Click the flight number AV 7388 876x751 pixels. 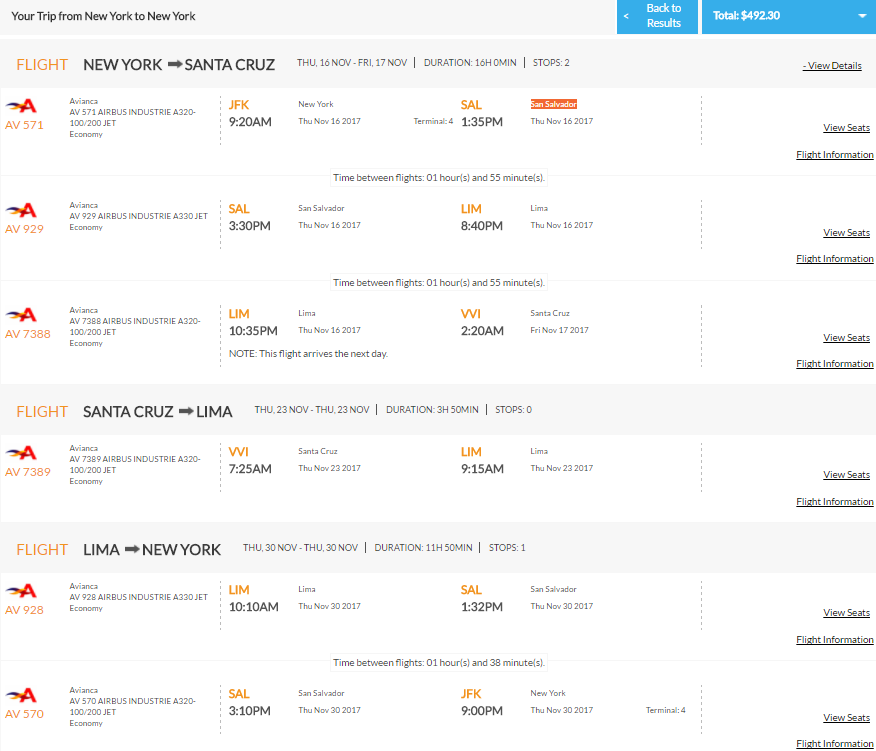tap(27, 334)
